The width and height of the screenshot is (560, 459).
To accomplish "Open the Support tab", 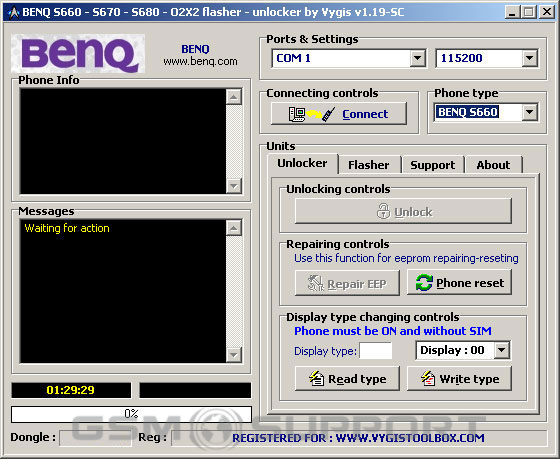I will pos(432,165).
